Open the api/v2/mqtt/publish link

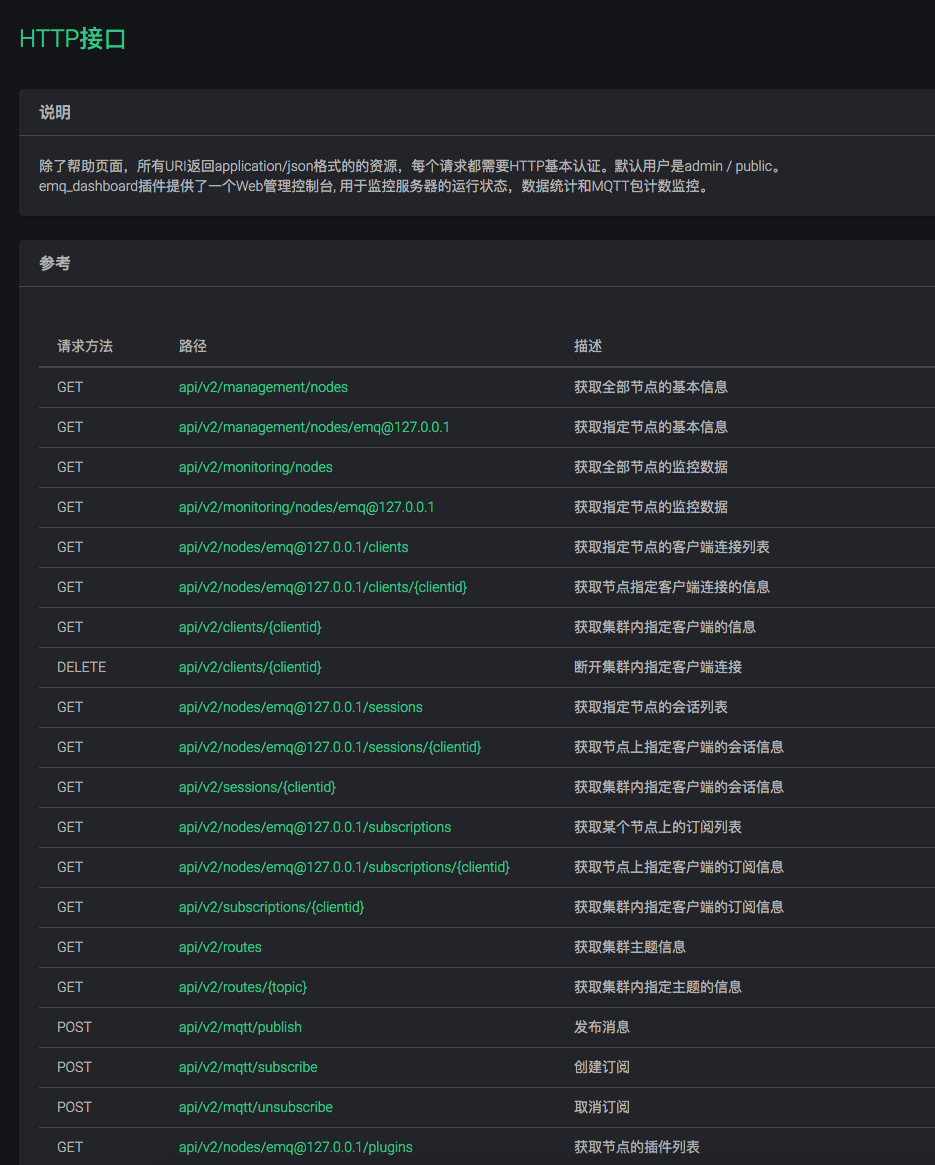click(240, 1028)
